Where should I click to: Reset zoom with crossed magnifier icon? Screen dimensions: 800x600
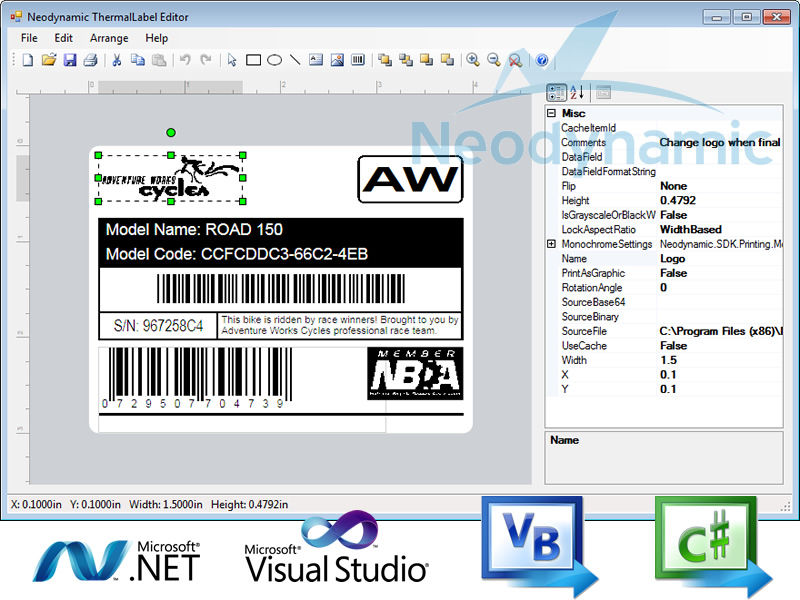tap(515, 61)
